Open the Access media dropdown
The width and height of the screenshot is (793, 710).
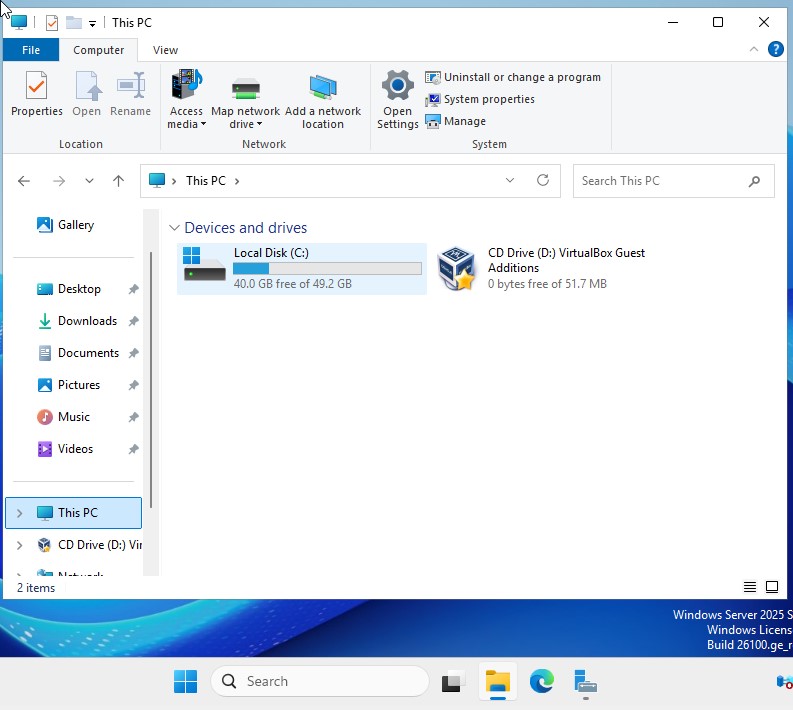coord(186,118)
